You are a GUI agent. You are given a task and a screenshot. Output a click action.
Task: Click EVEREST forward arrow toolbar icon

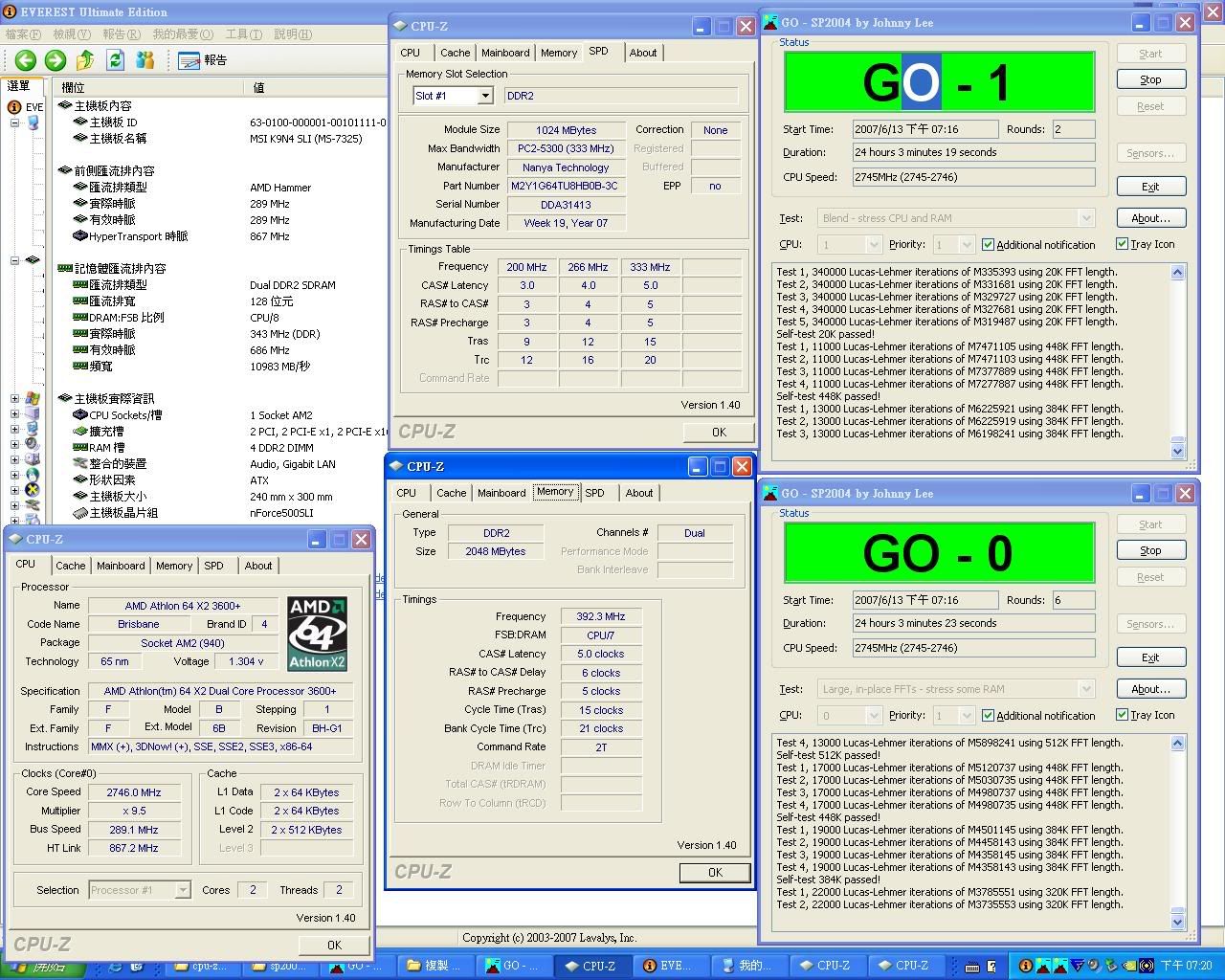tap(56, 60)
